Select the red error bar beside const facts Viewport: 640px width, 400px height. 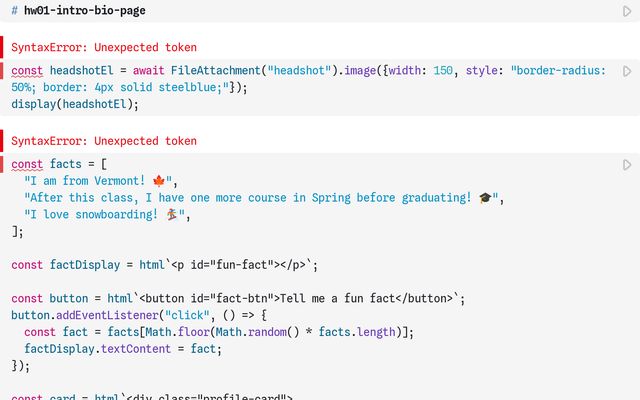tap(2, 164)
